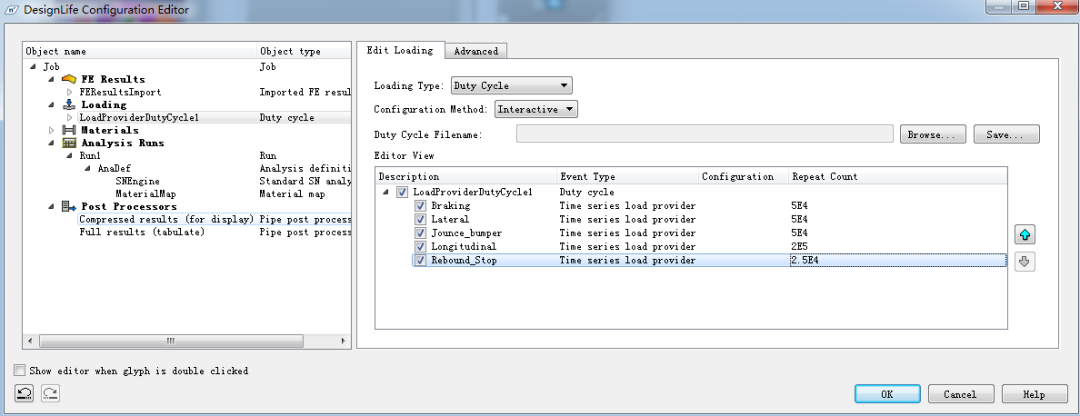Screen dimensions: 1080x416
Task: Select Compressed results (for display) item
Action: click(x=167, y=219)
